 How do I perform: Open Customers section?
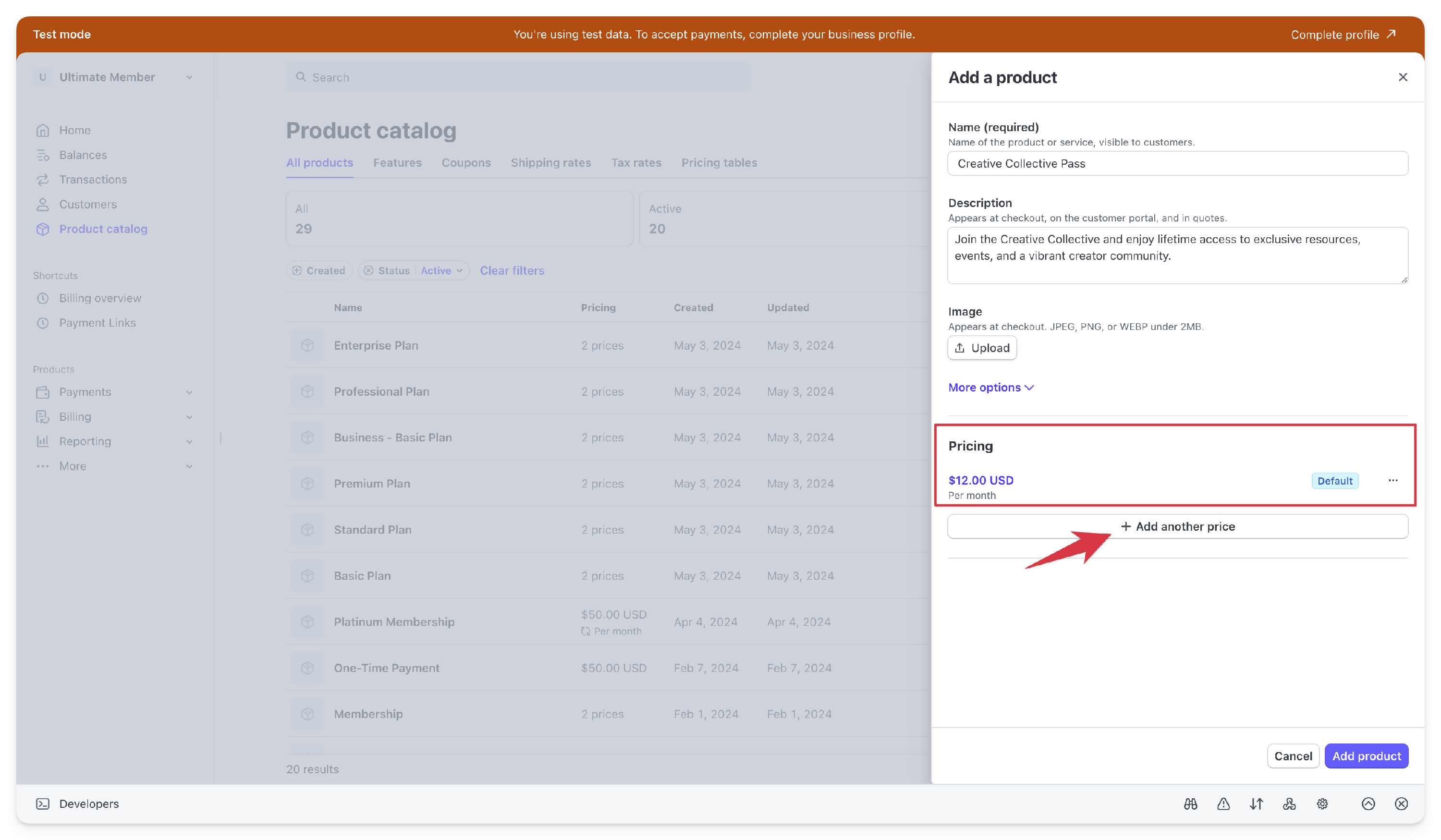click(x=87, y=204)
